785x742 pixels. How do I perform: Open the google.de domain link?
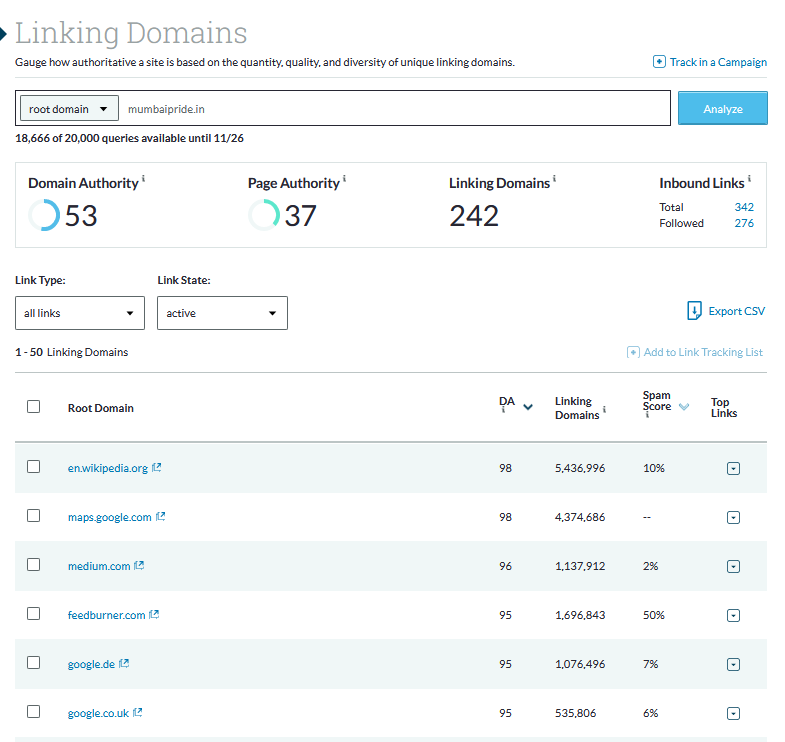[x=92, y=664]
